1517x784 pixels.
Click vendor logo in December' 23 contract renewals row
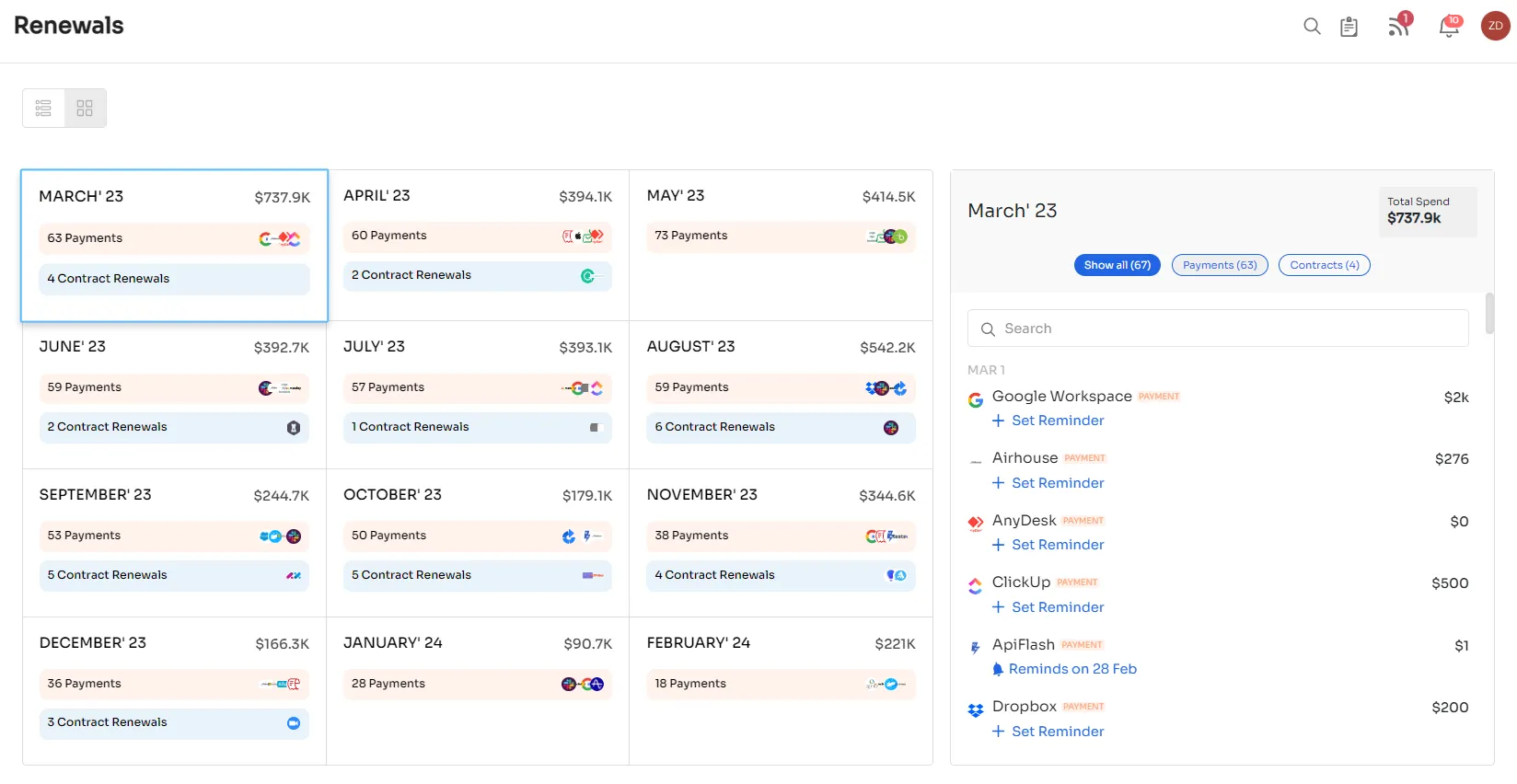coord(294,723)
